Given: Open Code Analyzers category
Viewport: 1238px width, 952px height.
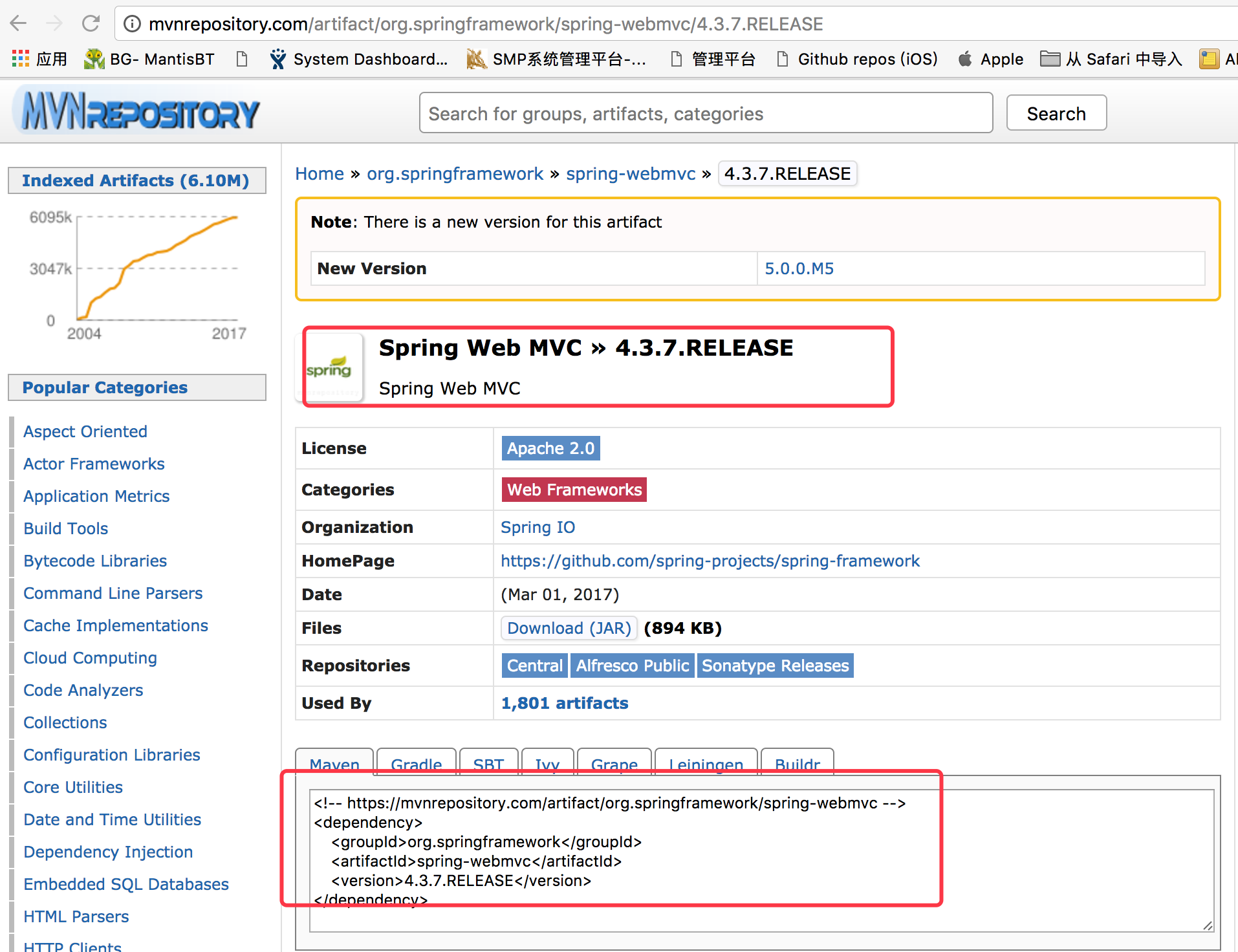Looking at the screenshot, I should coord(83,690).
